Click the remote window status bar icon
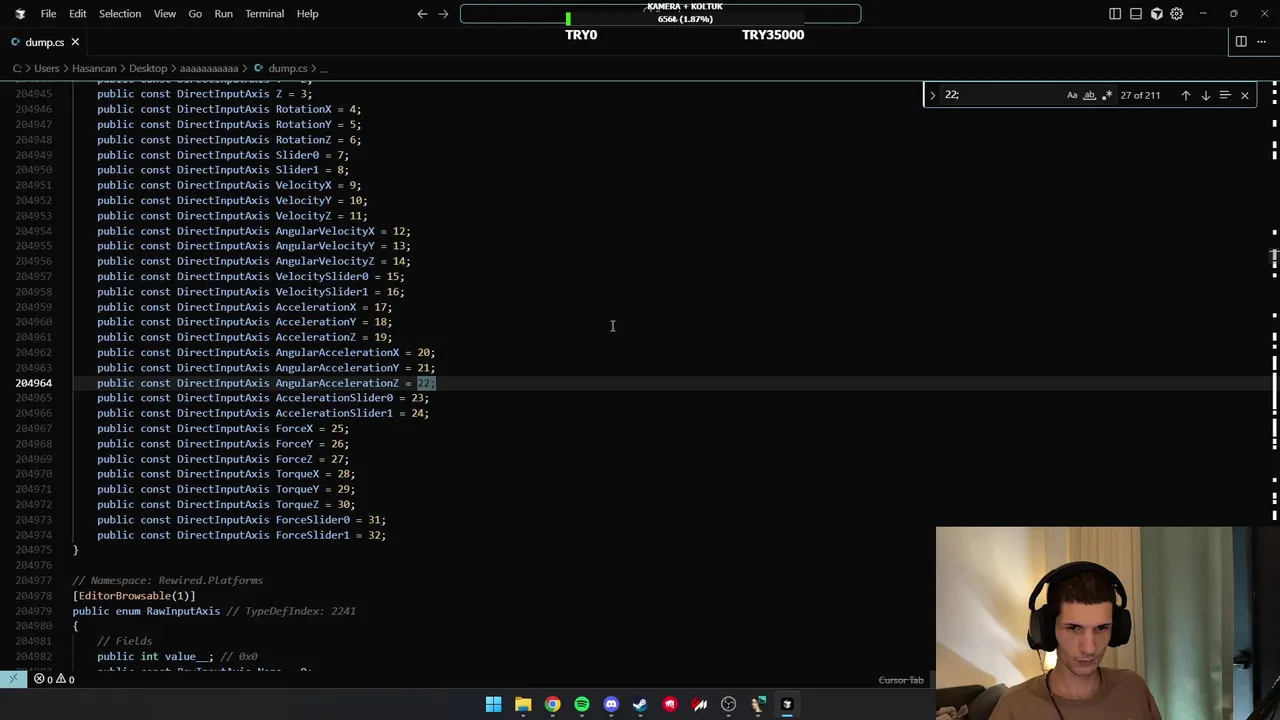The height and width of the screenshot is (720, 1280). [13, 679]
